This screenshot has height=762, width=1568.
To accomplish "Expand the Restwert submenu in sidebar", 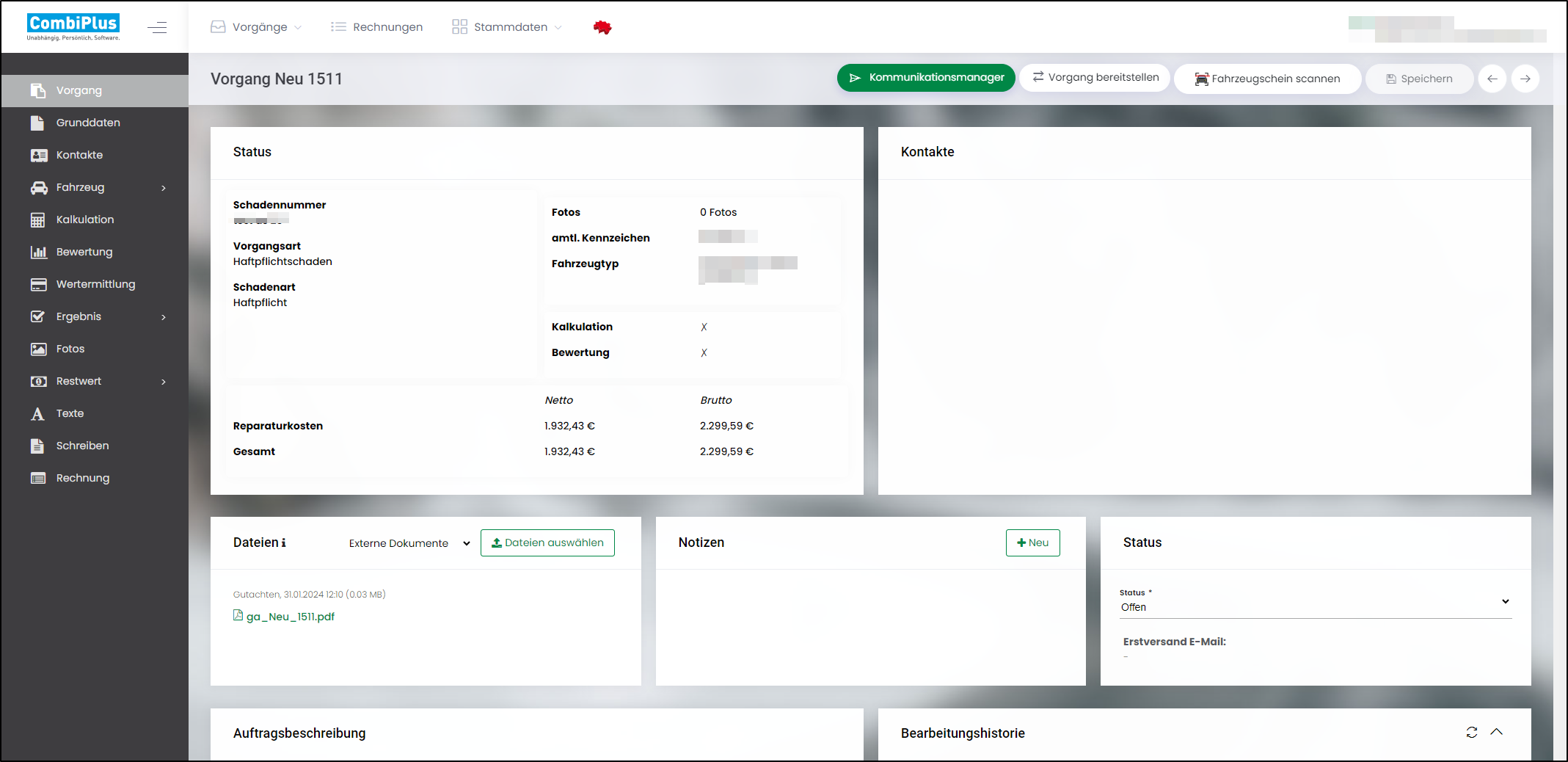I will click(163, 382).
